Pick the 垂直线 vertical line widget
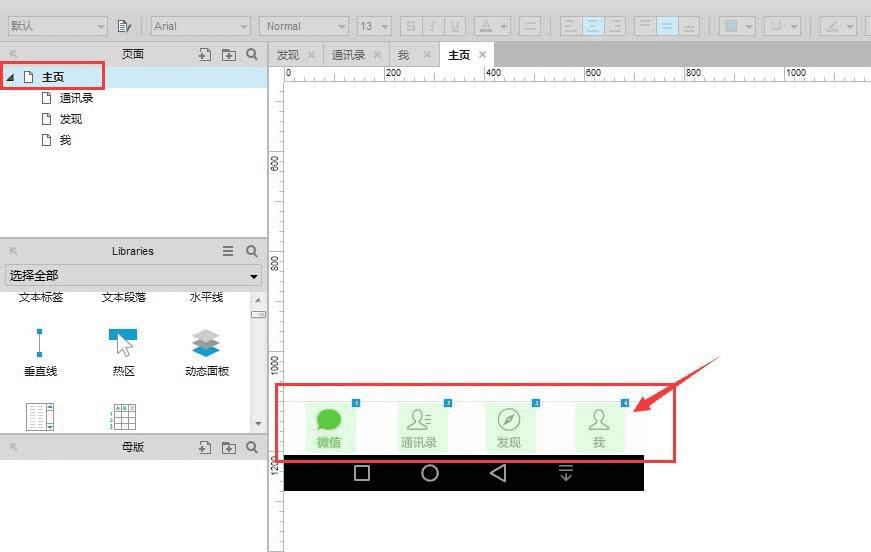Viewport: 871px width, 552px height. coord(40,353)
